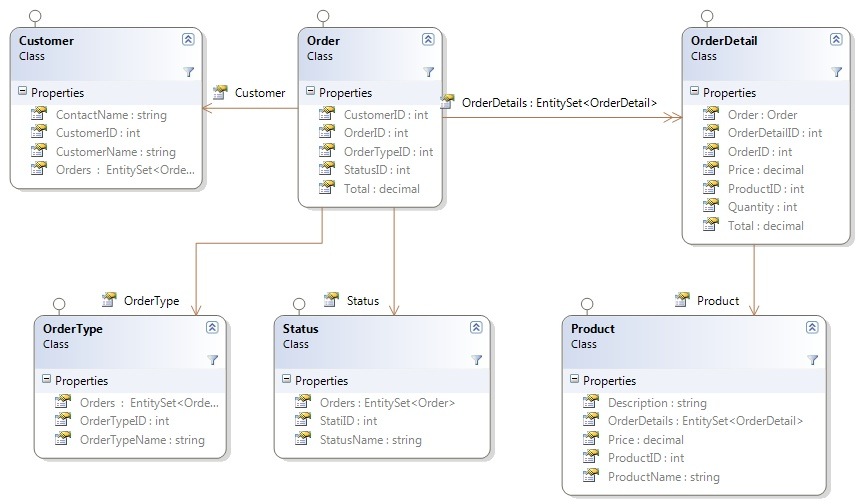
Task: Click the property icon beside StatusName : string
Action: point(303,438)
